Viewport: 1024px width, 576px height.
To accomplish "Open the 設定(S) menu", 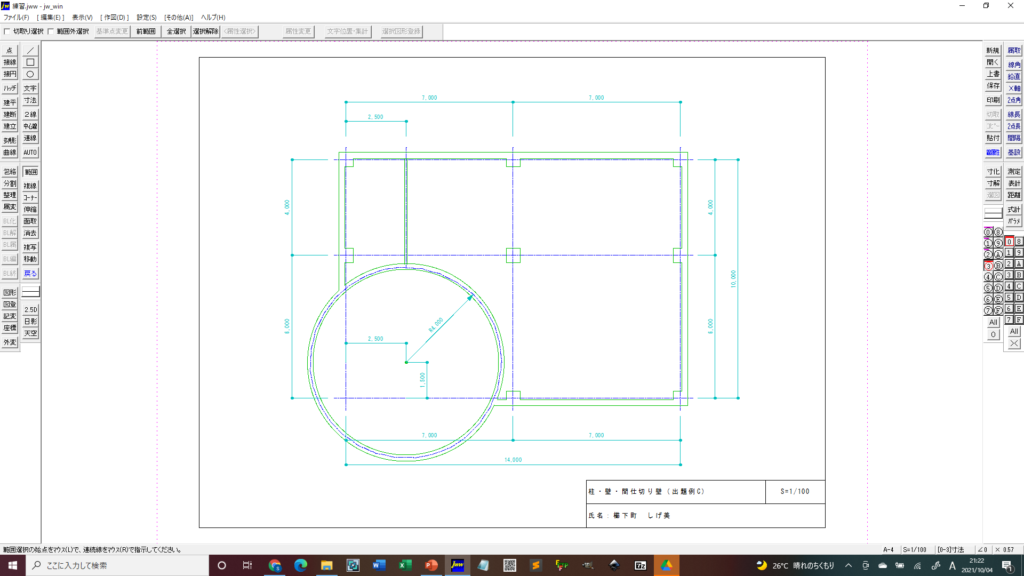I will click(x=146, y=18).
